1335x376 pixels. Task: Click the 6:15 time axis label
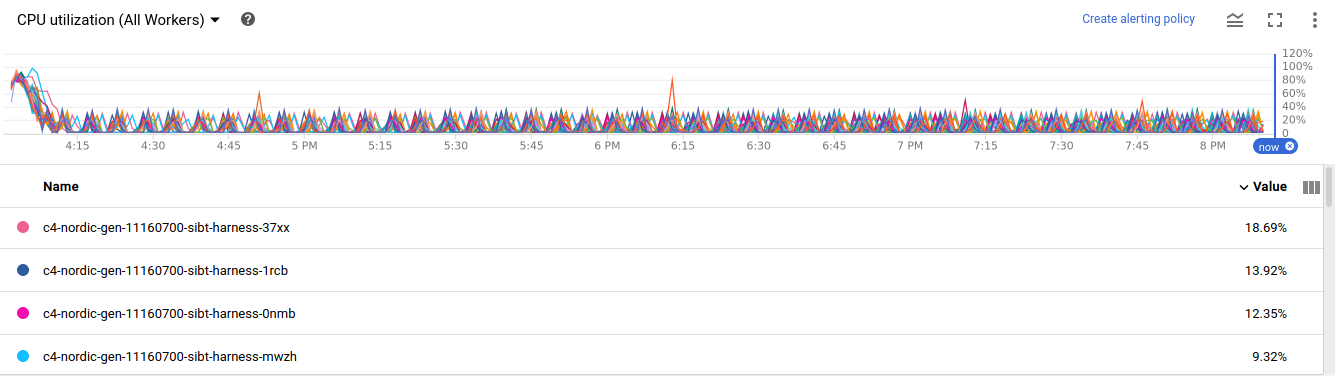(683, 146)
